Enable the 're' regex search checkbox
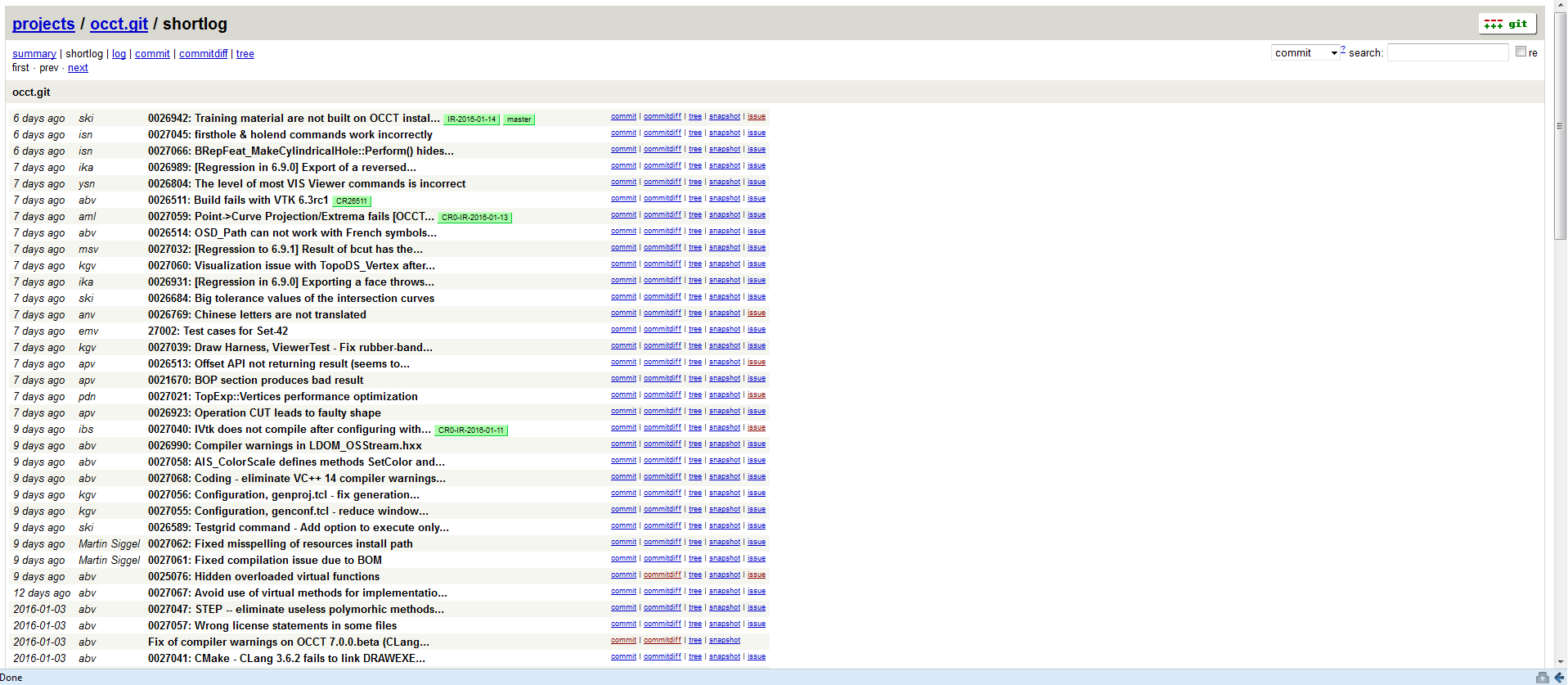The width and height of the screenshot is (1568, 685). coord(1521,52)
